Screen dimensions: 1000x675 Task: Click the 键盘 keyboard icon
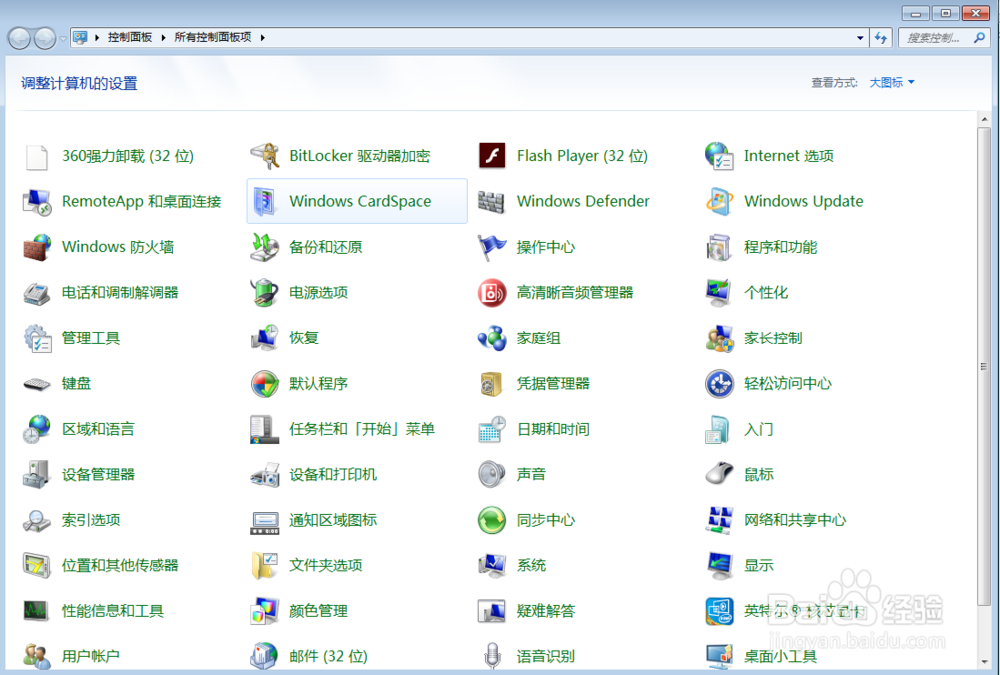(37, 383)
